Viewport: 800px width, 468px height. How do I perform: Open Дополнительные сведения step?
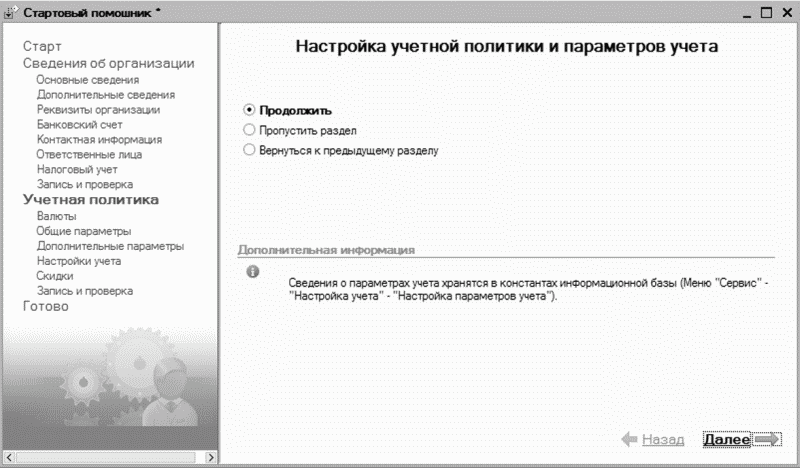coord(106,95)
